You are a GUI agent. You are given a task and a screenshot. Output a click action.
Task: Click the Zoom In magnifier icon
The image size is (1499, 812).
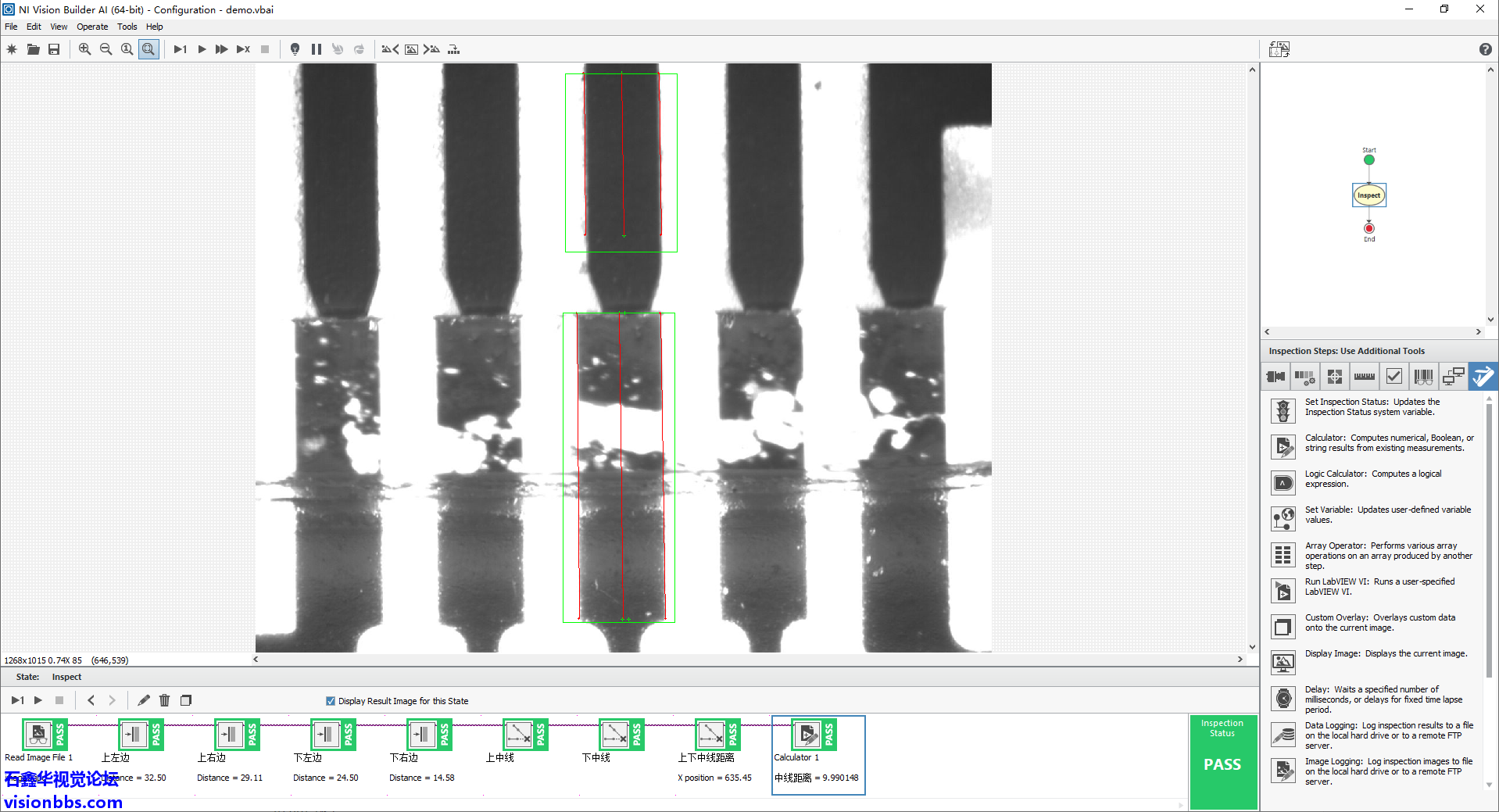pyautogui.click(x=84, y=49)
